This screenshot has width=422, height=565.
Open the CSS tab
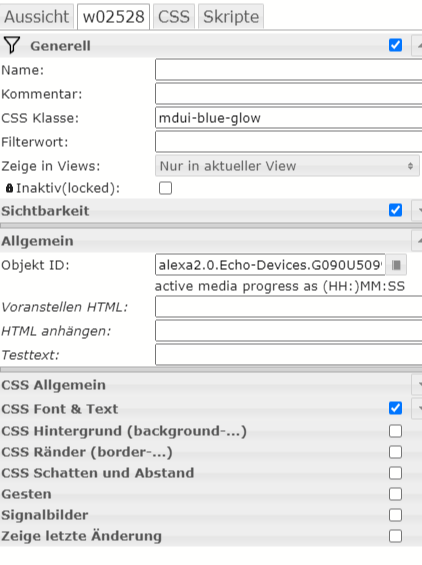coord(174,17)
